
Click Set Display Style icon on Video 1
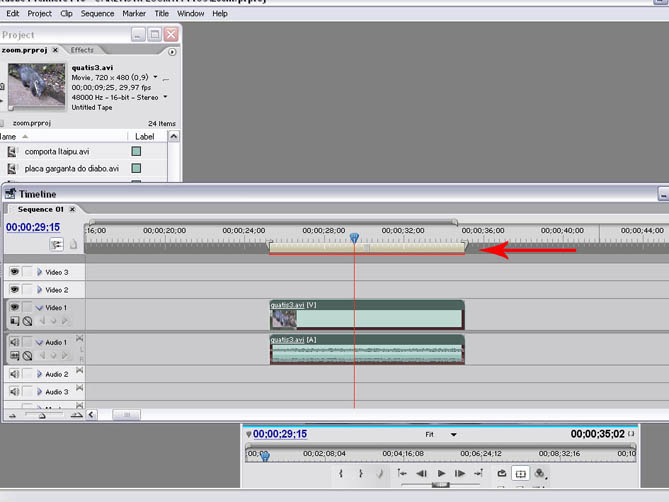(x=15, y=321)
